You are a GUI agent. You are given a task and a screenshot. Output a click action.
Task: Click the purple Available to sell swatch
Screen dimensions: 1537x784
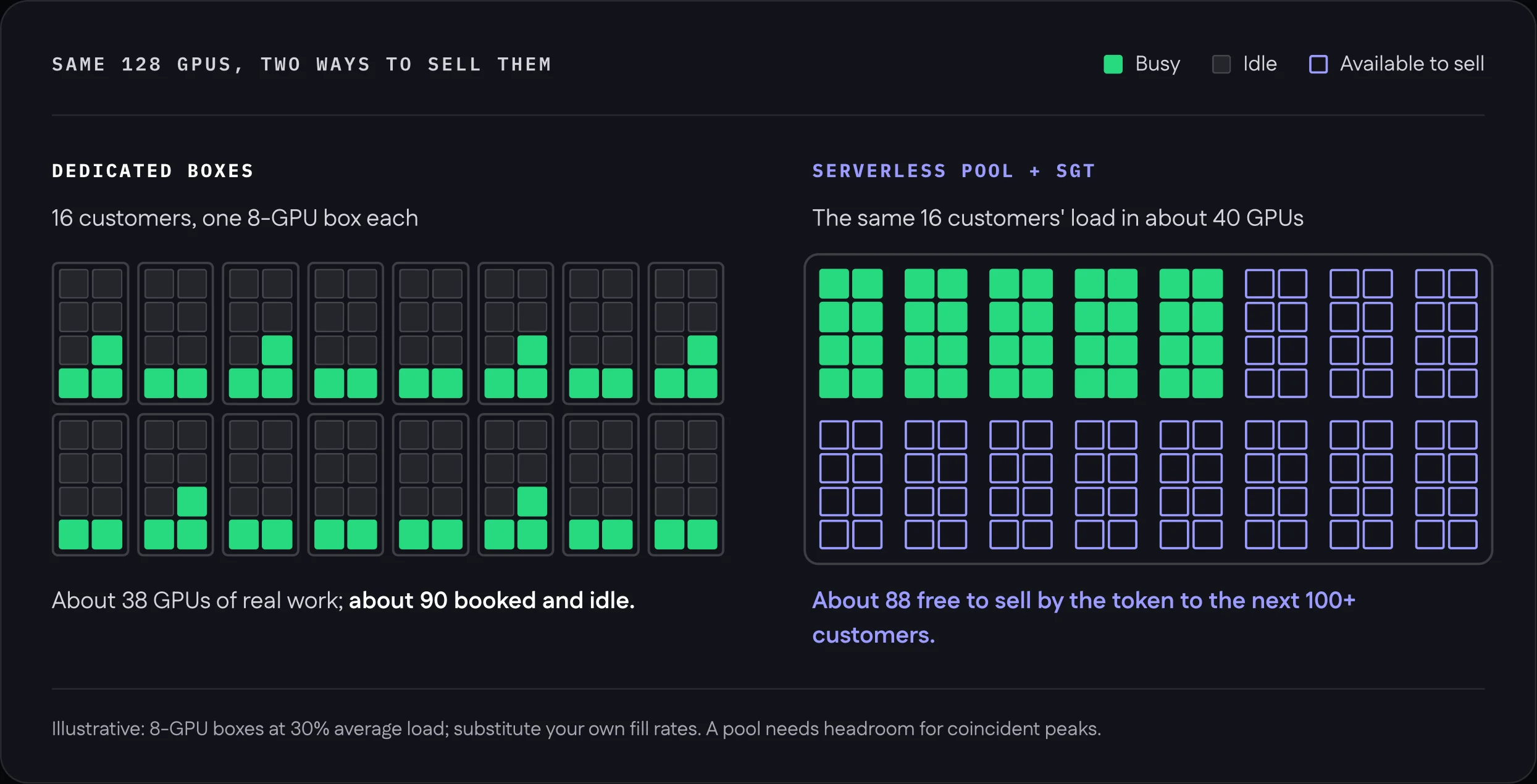1318,64
